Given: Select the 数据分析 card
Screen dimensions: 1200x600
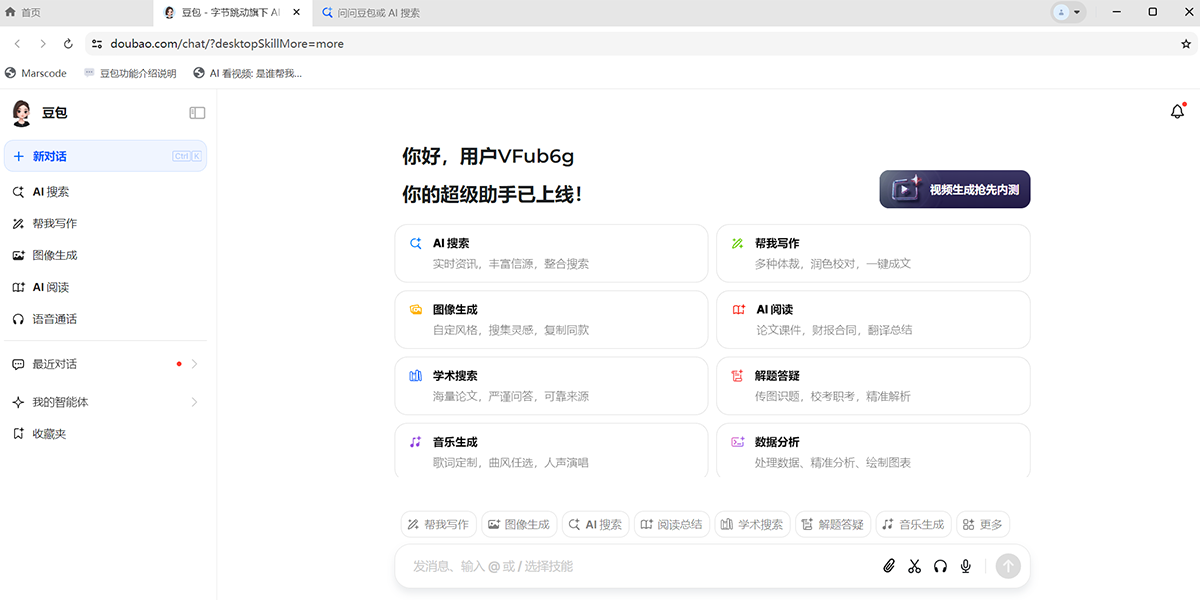Looking at the screenshot, I should [873, 452].
